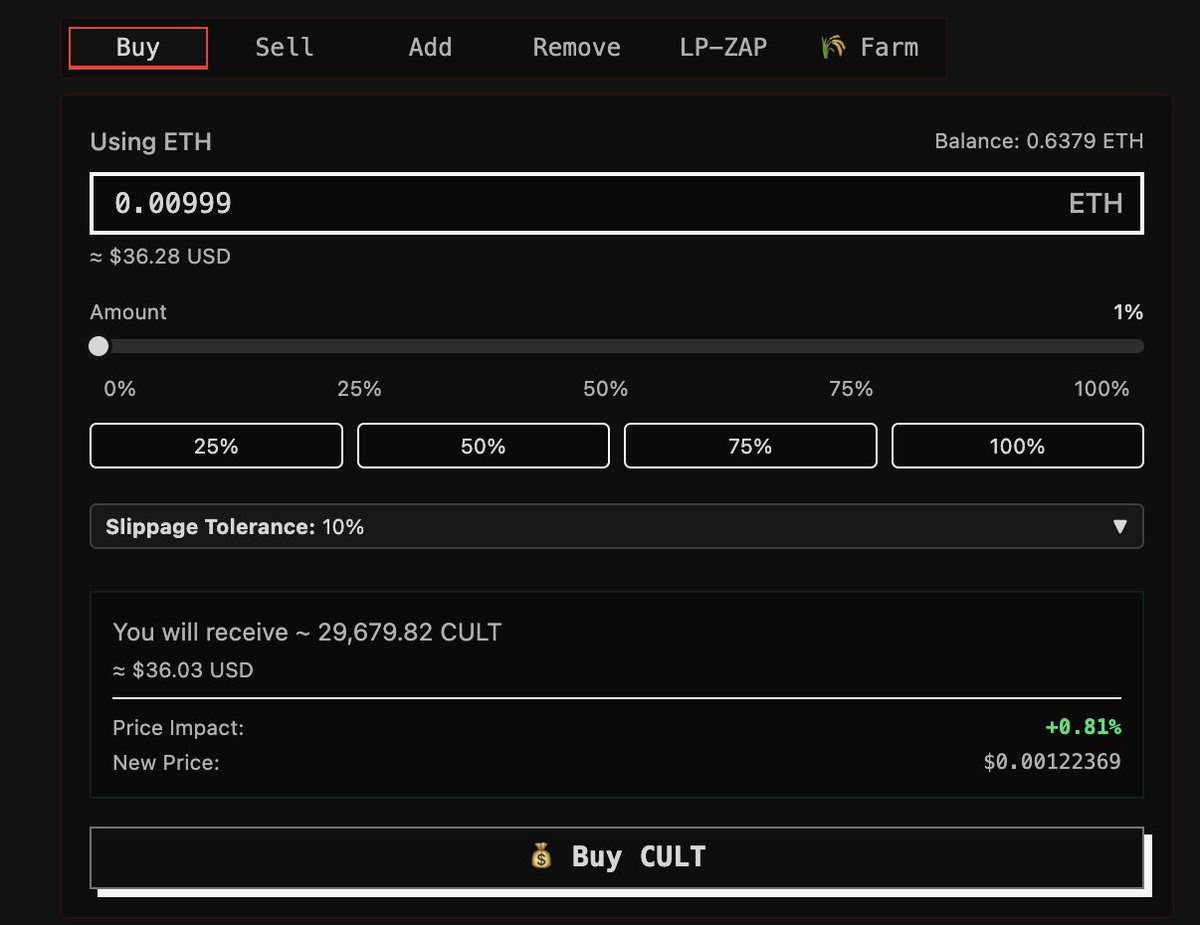The width and height of the screenshot is (1200, 925).
Task: Choose the 50% amount button
Action: [483, 446]
